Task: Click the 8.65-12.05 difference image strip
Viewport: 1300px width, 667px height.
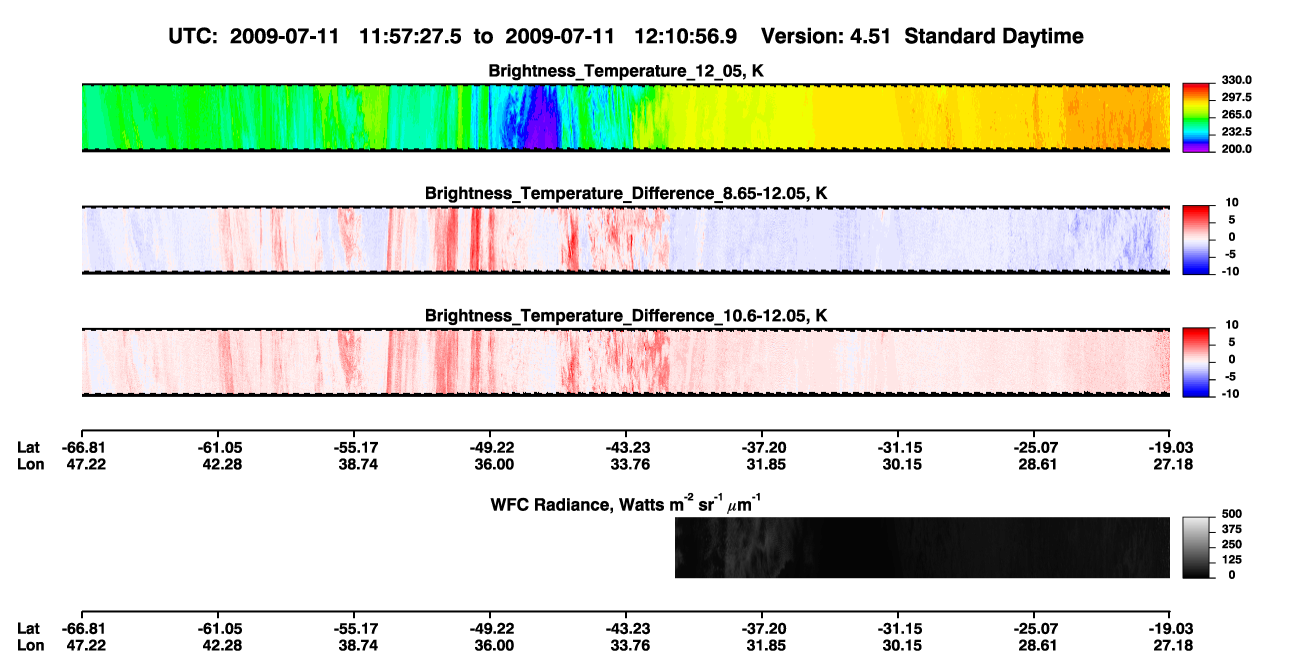Action: (625, 239)
